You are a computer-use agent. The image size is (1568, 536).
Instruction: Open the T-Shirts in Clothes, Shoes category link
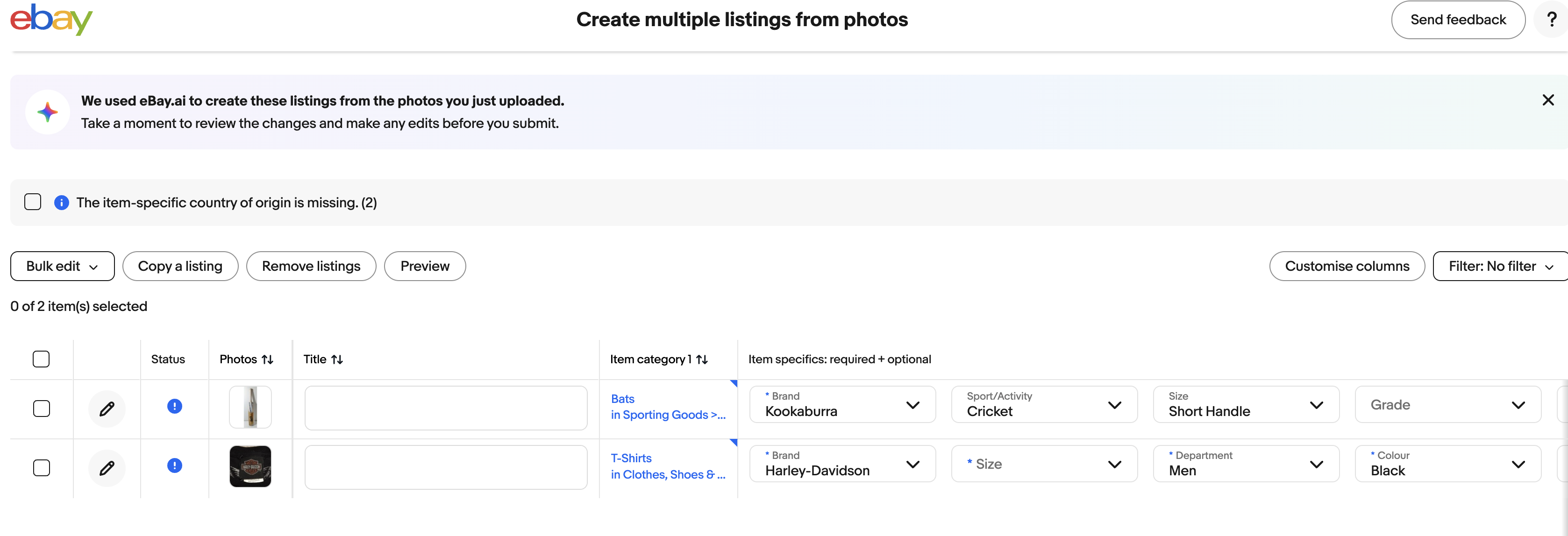[x=668, y=466]
